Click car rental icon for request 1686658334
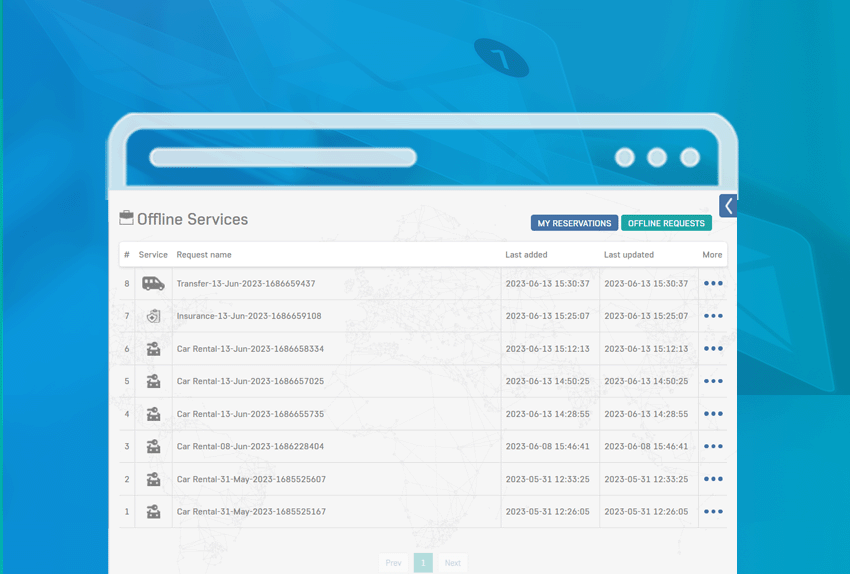This screenshot has width=850, height=574. coord(153,349)
